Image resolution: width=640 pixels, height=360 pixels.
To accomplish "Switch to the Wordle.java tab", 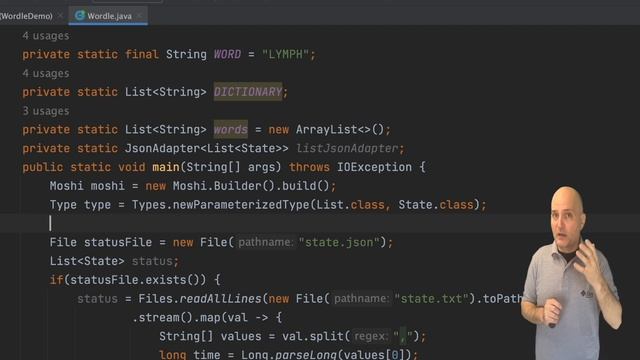I will (109, 16).
